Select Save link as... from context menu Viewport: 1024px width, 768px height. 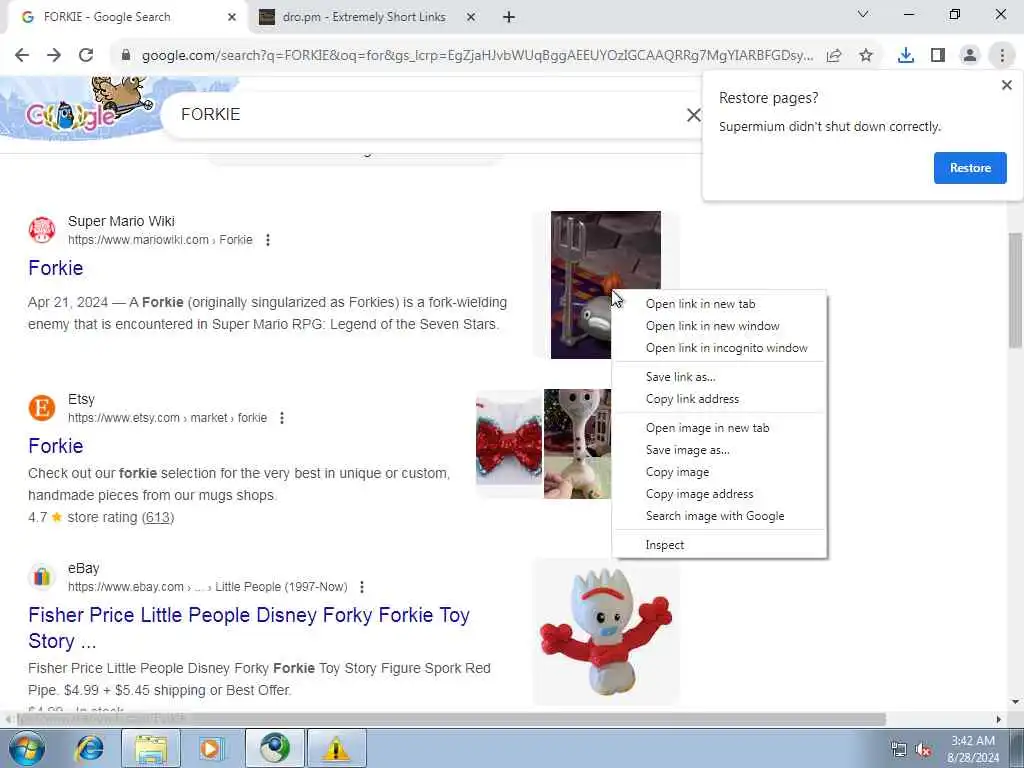pyautogui.click(x=720, y=377)
